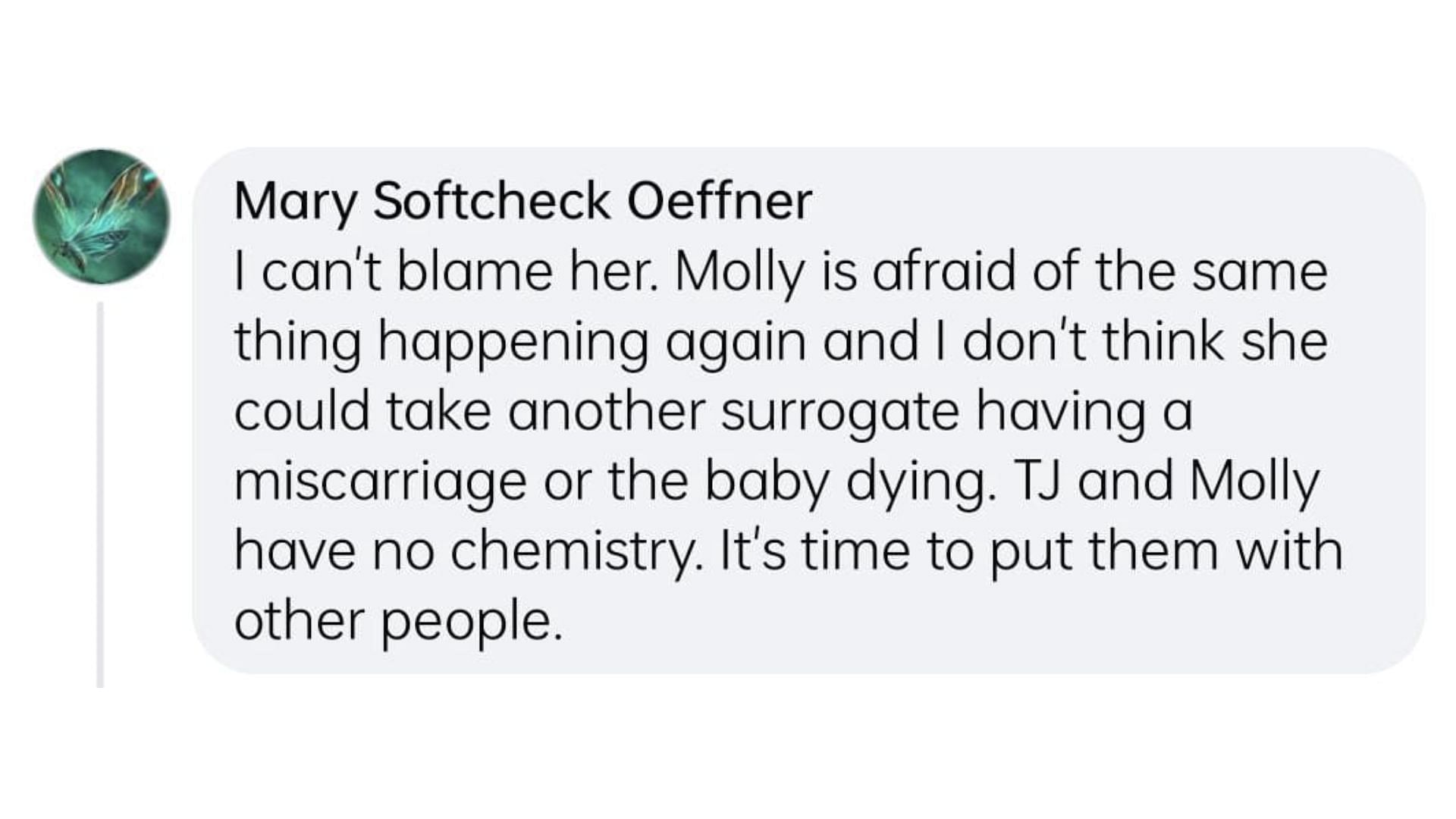
Task: Click the word "Softcheck" in commenter name
Action: (491, 201)
